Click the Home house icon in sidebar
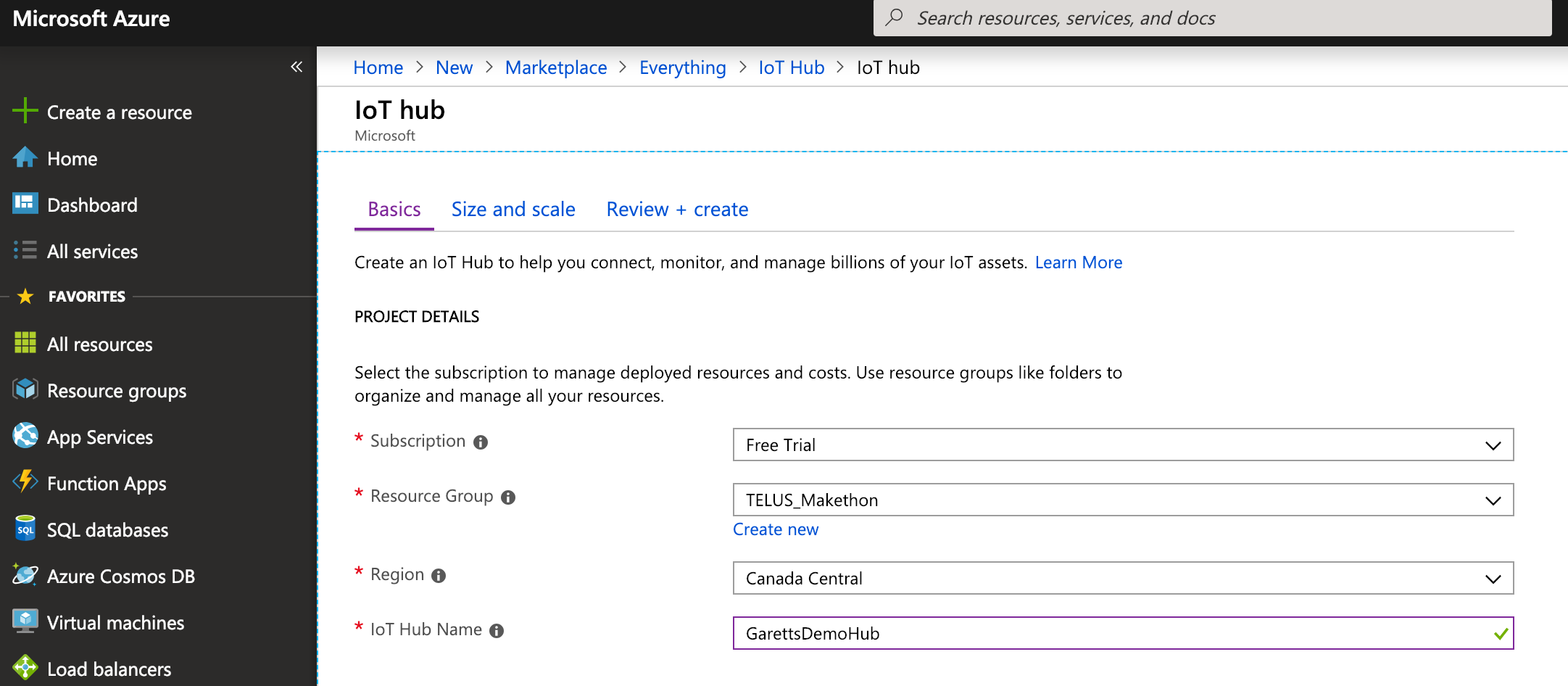This screenshot has width=1568, height=686. click(25, 157)
